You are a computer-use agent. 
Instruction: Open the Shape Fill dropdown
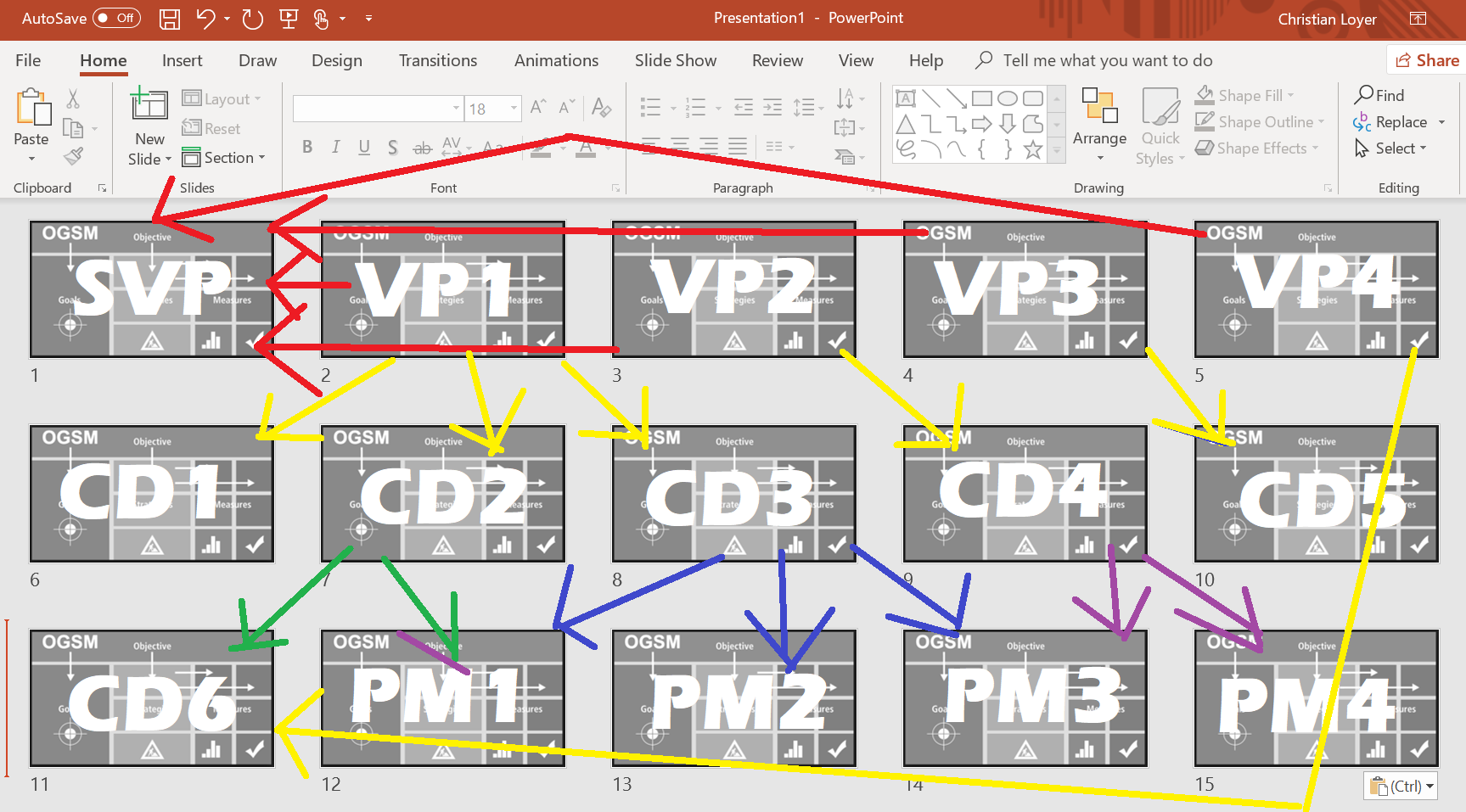coord(1245,95)
